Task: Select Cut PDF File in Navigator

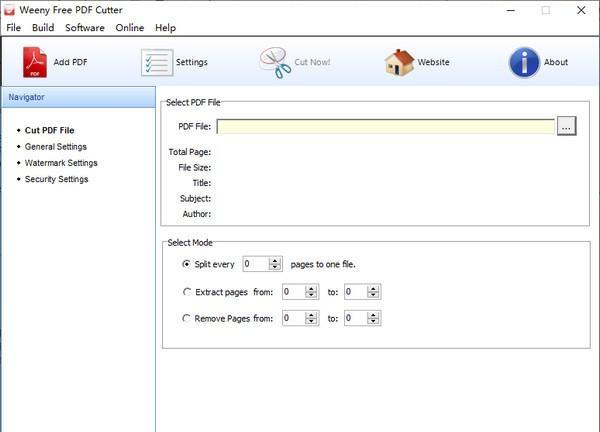Action: pos(49,130)
